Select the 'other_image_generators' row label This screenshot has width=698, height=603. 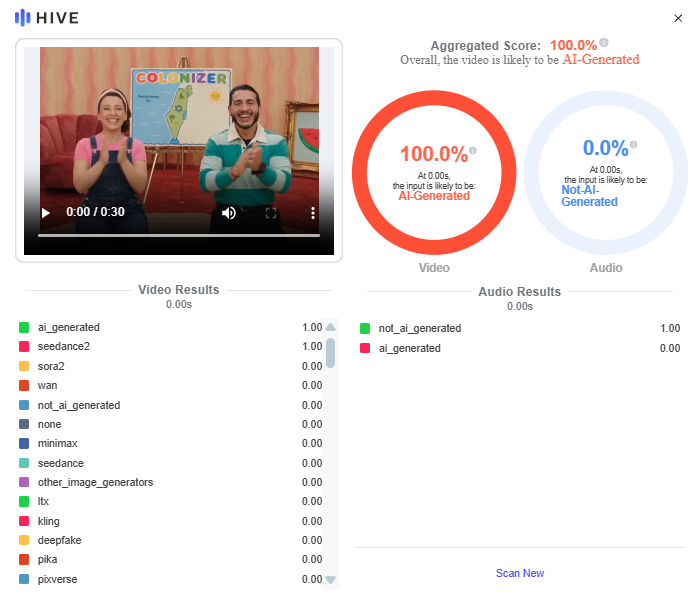coord(95,482)
